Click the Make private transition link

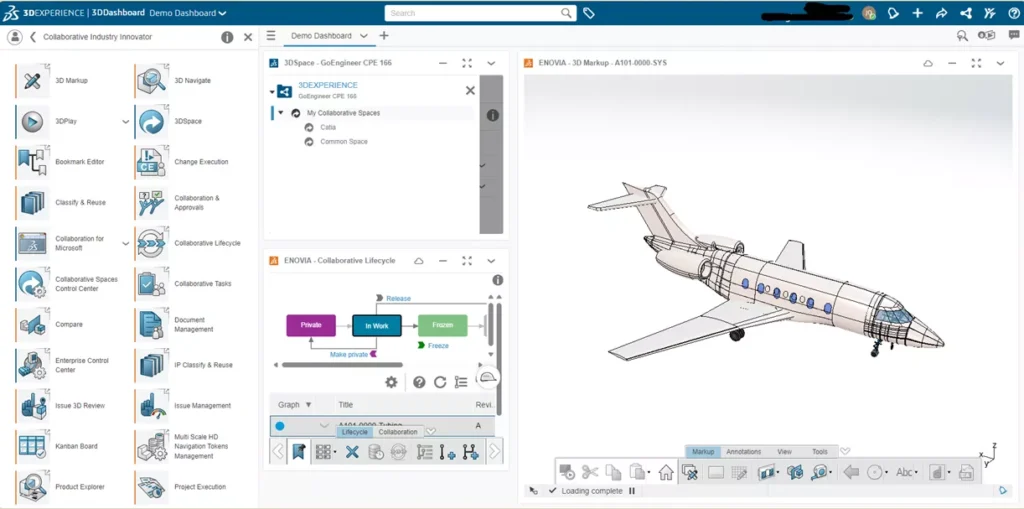(x=349, y=354)
